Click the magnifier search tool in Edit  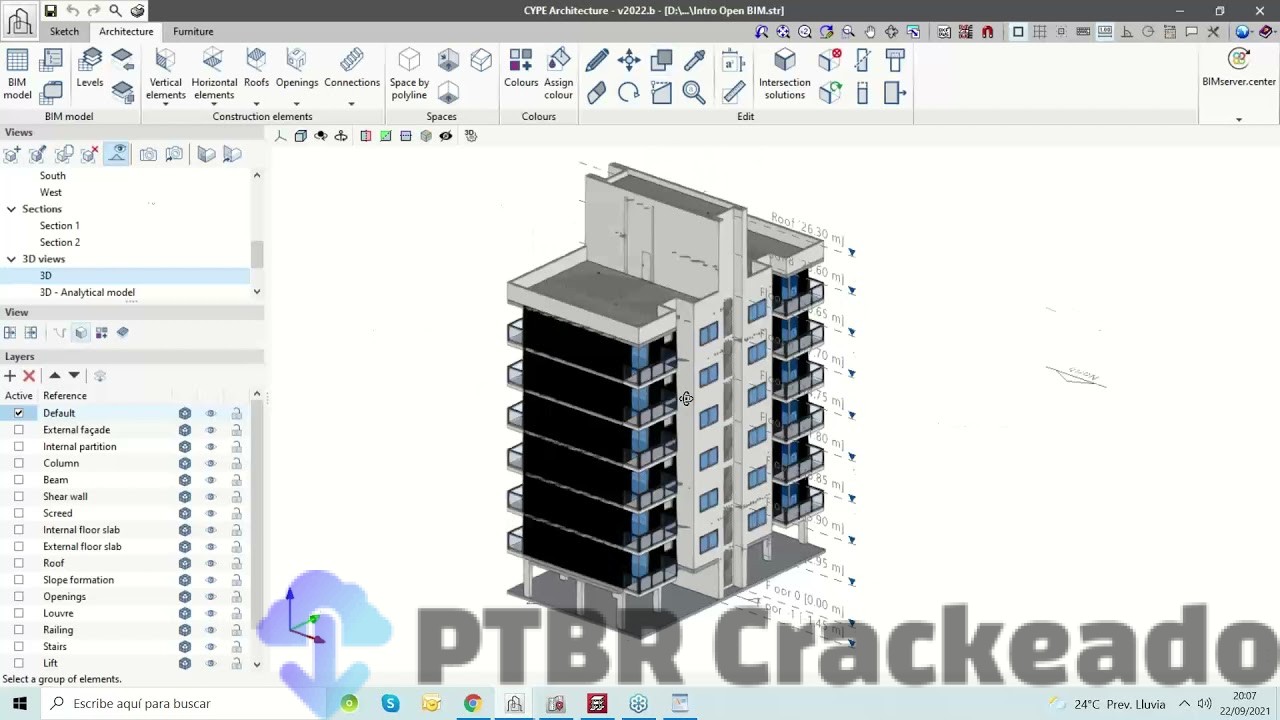tap(694, 93)
